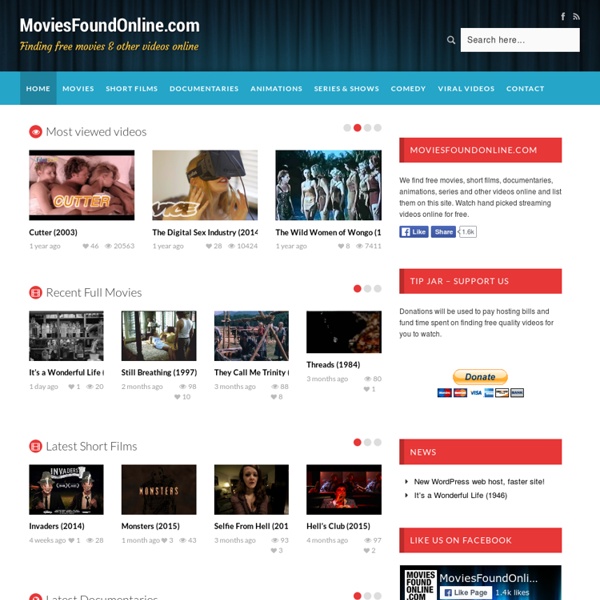Select second page dot of Recent Full Movies
The image size is (600, 600).
pyautogui.click(x=367, y=289)
